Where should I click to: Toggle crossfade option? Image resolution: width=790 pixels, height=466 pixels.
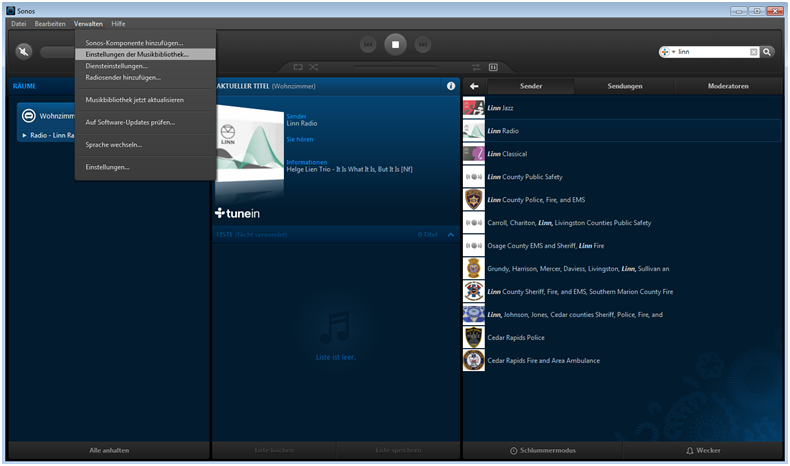pyautogui.click(x=476, y=67)
